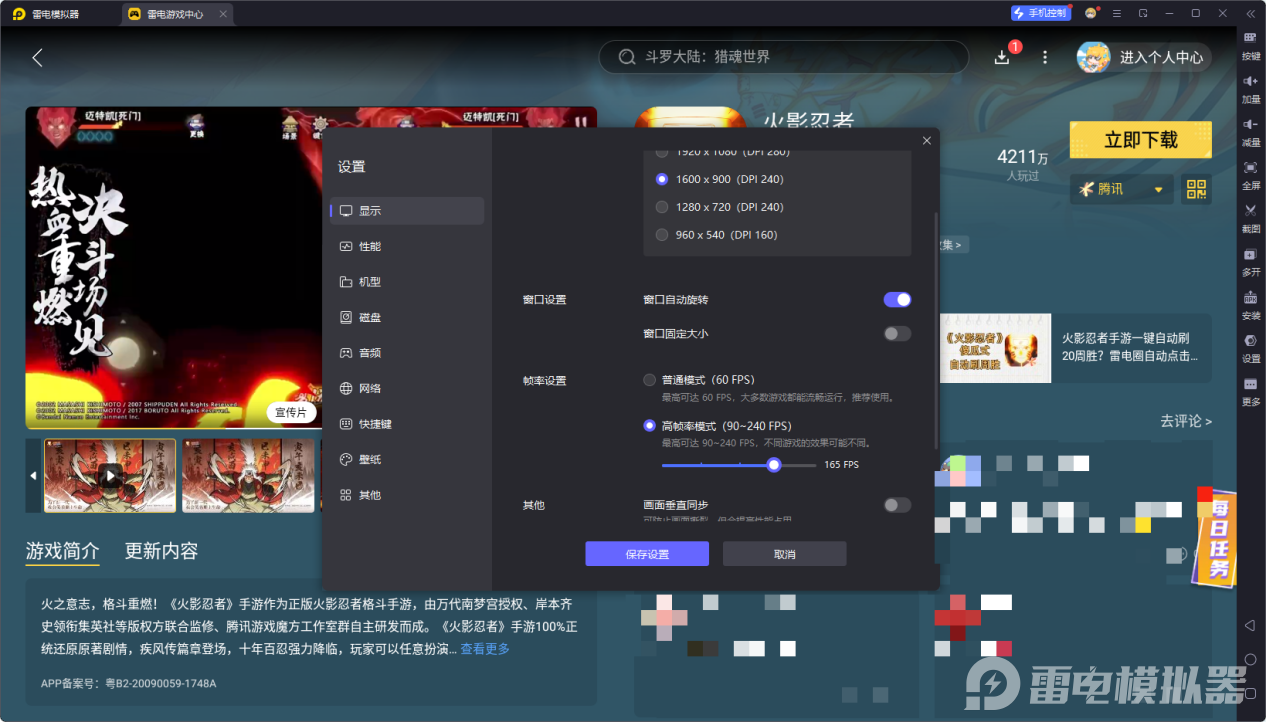
Task: Open the 火影忍者手游一键自动刷 article card
Action: click(x=1075, y=348)
